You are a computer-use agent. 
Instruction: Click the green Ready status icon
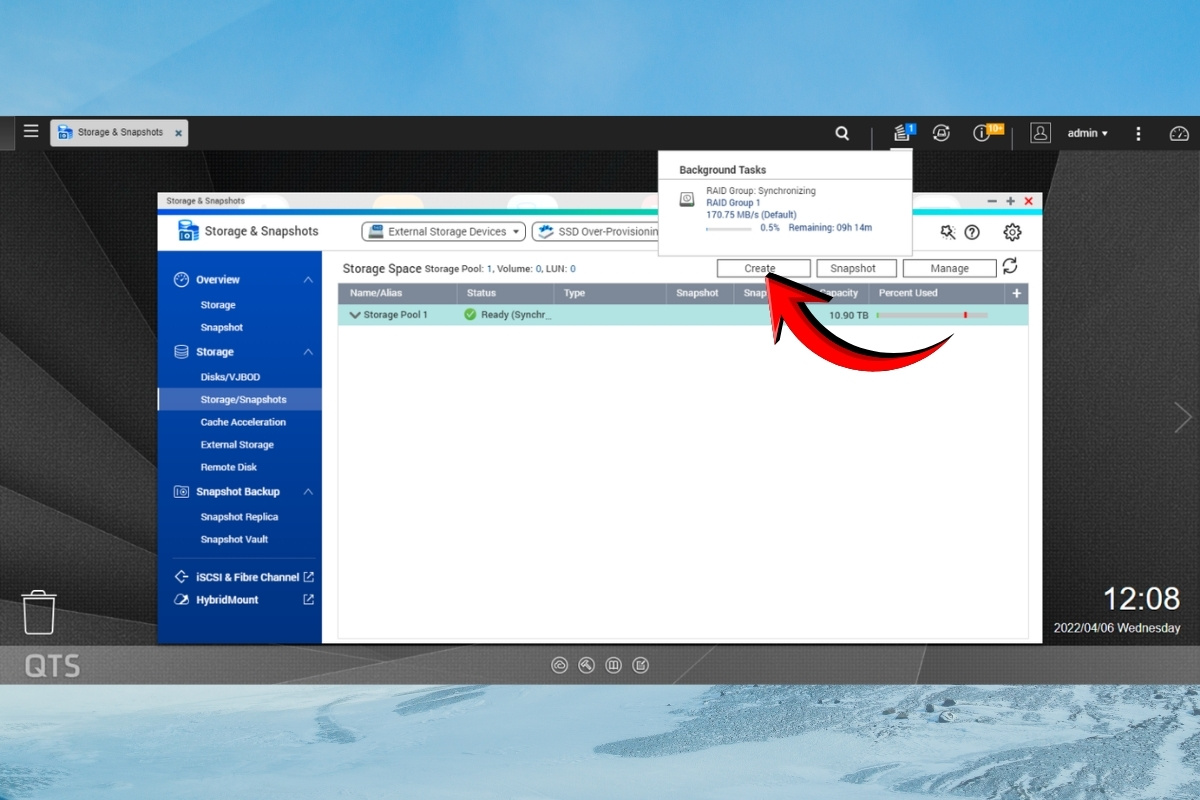[x=470, y=314]
